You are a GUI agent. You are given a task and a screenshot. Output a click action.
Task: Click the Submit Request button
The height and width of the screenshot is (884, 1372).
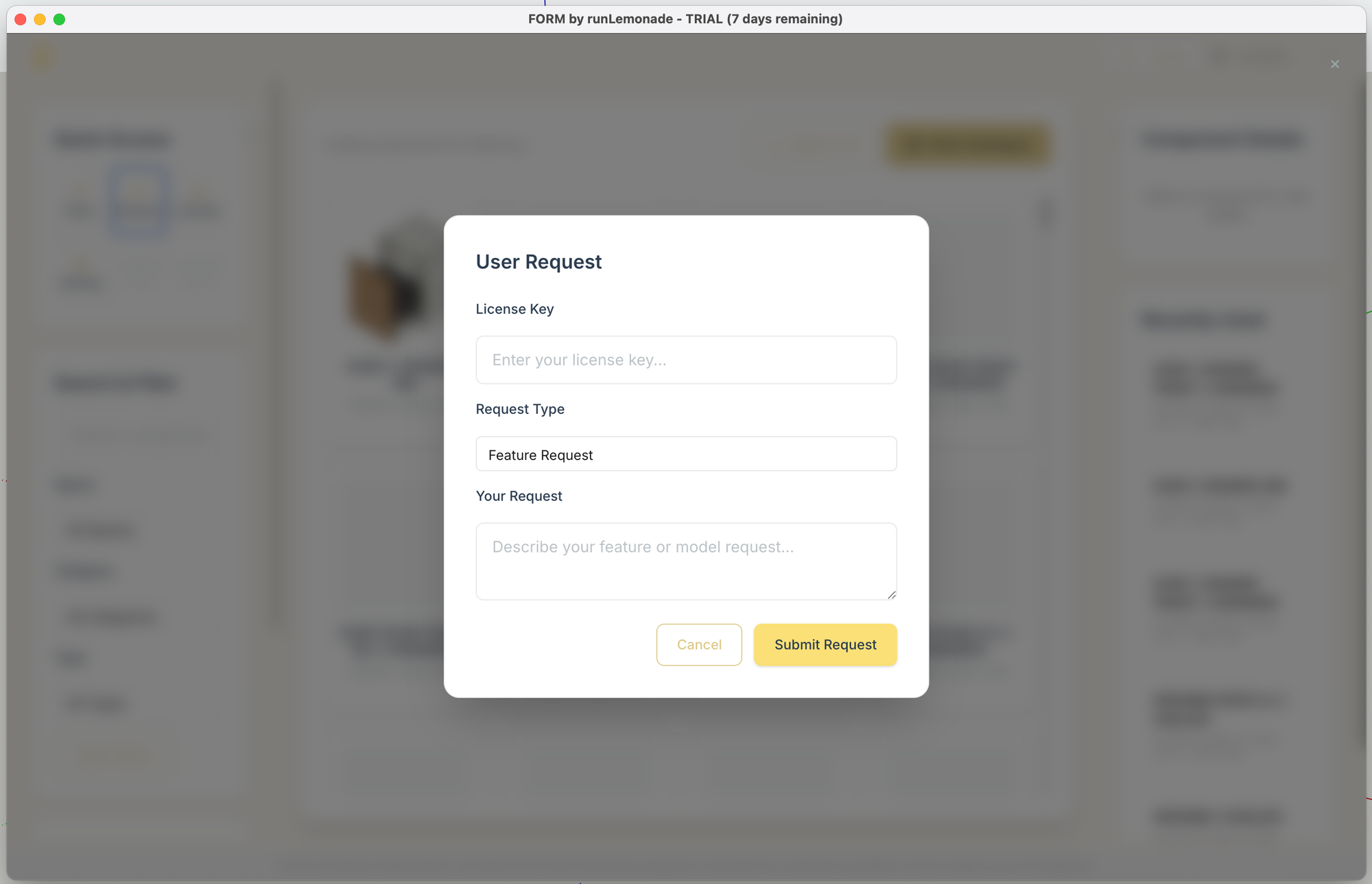(x=825, y=644)
